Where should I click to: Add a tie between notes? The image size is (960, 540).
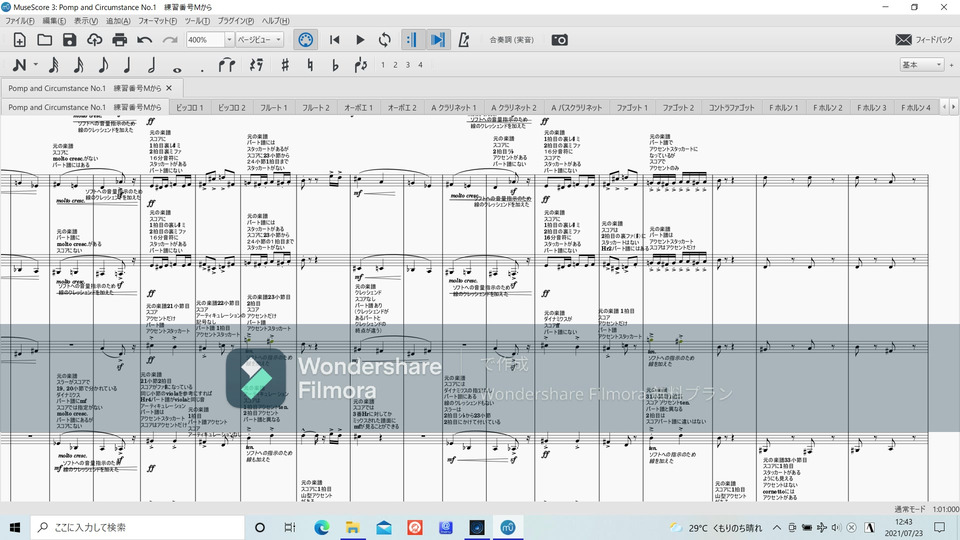[227, 65]
